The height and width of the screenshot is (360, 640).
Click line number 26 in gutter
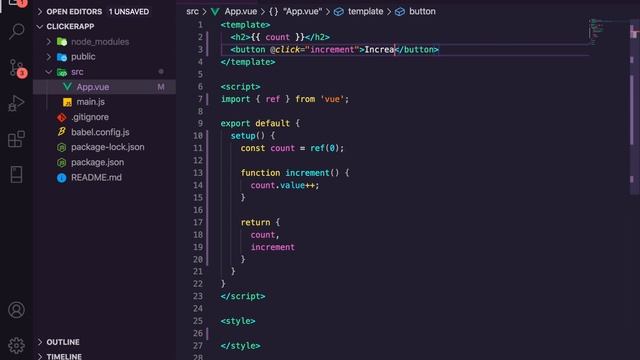[198, 333]
